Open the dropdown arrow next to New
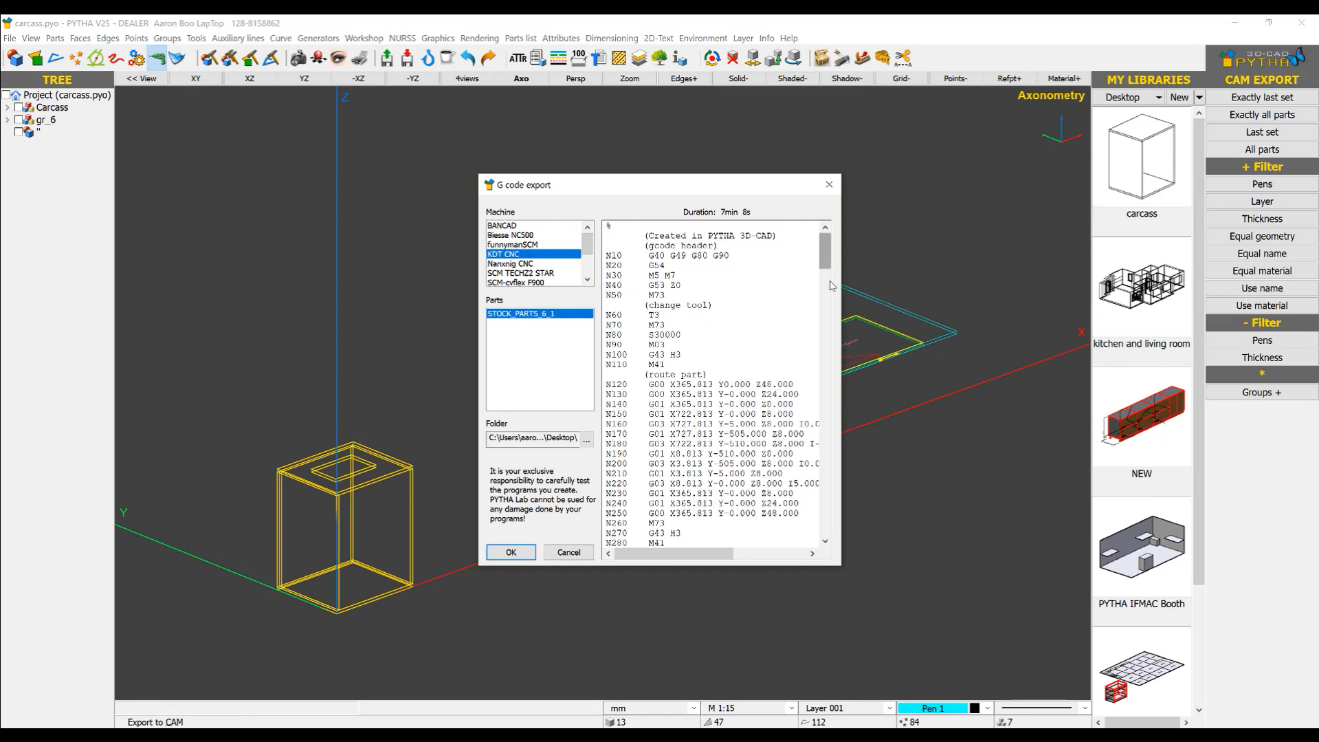Viewport: 1319px width, 742px height. (1199, 97)
